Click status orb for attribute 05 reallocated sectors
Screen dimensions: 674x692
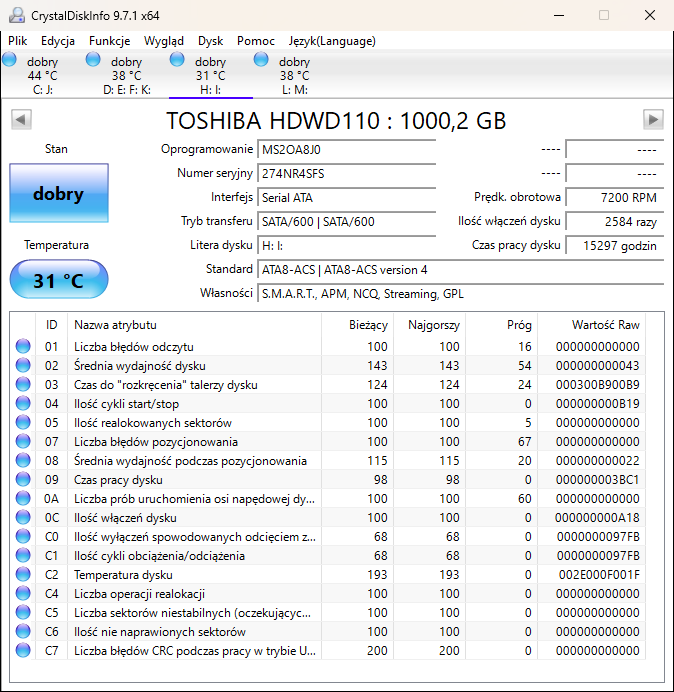coord(23,423)
